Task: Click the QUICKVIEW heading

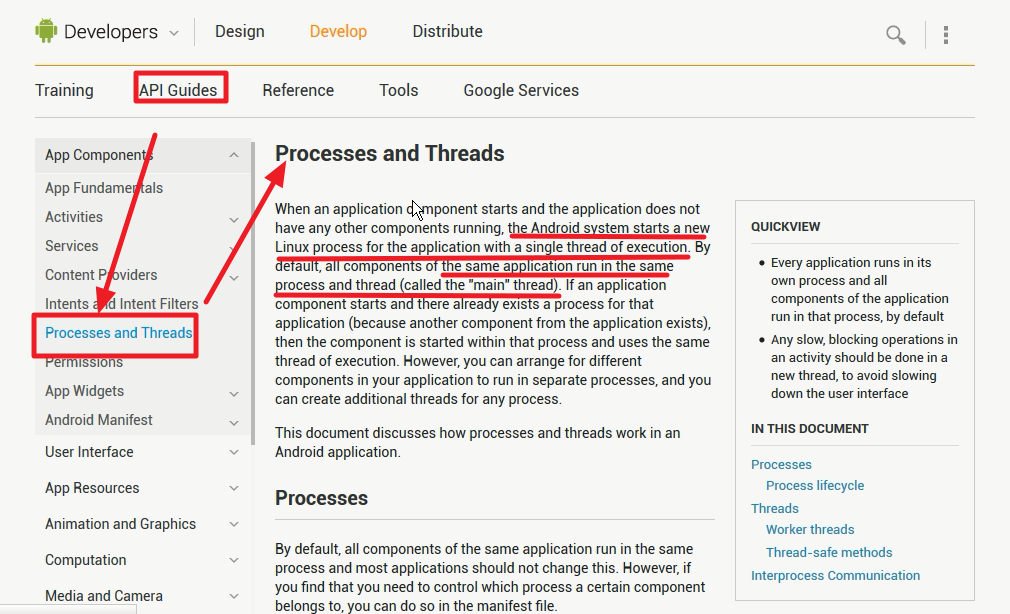Action: tap(786, 227)
